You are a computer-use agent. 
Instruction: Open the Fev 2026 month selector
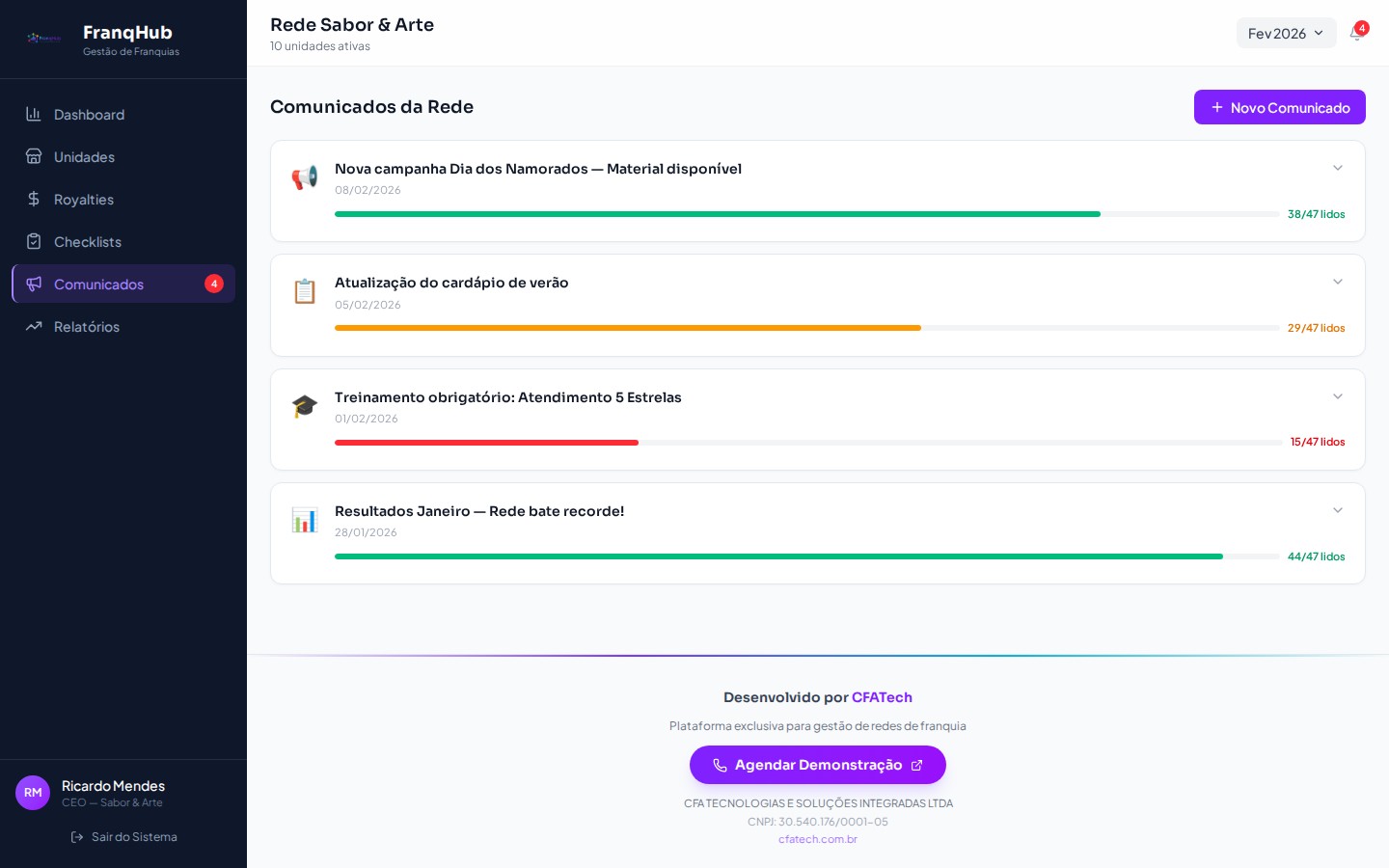coord(1287,33)
